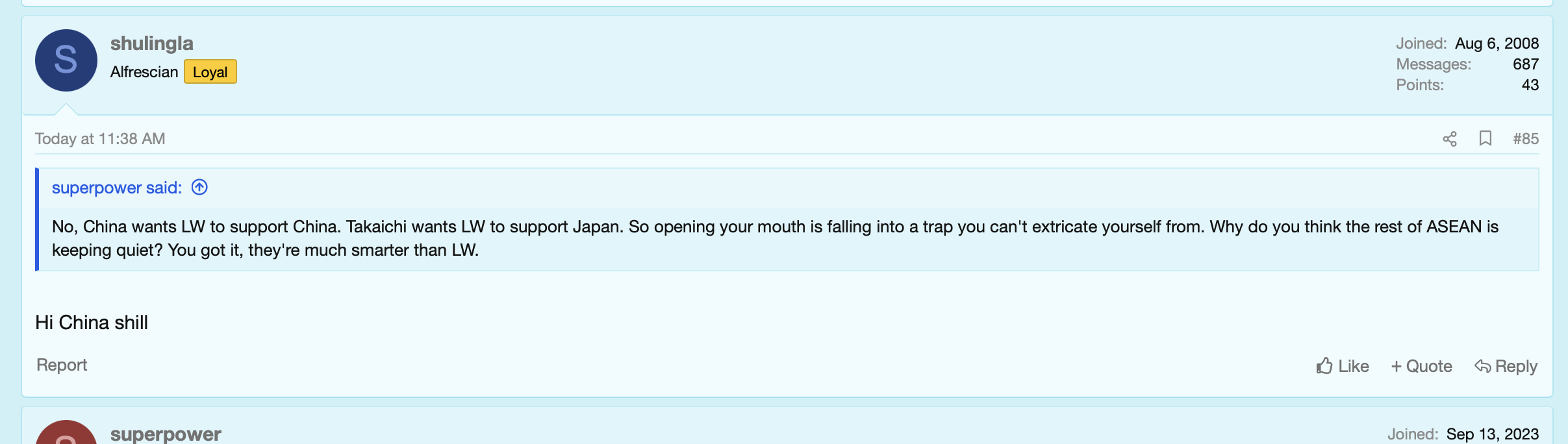Screen dimensions: 1568x444
Task: Click the plus icon beside Quote
Action: coord(1396,365)
